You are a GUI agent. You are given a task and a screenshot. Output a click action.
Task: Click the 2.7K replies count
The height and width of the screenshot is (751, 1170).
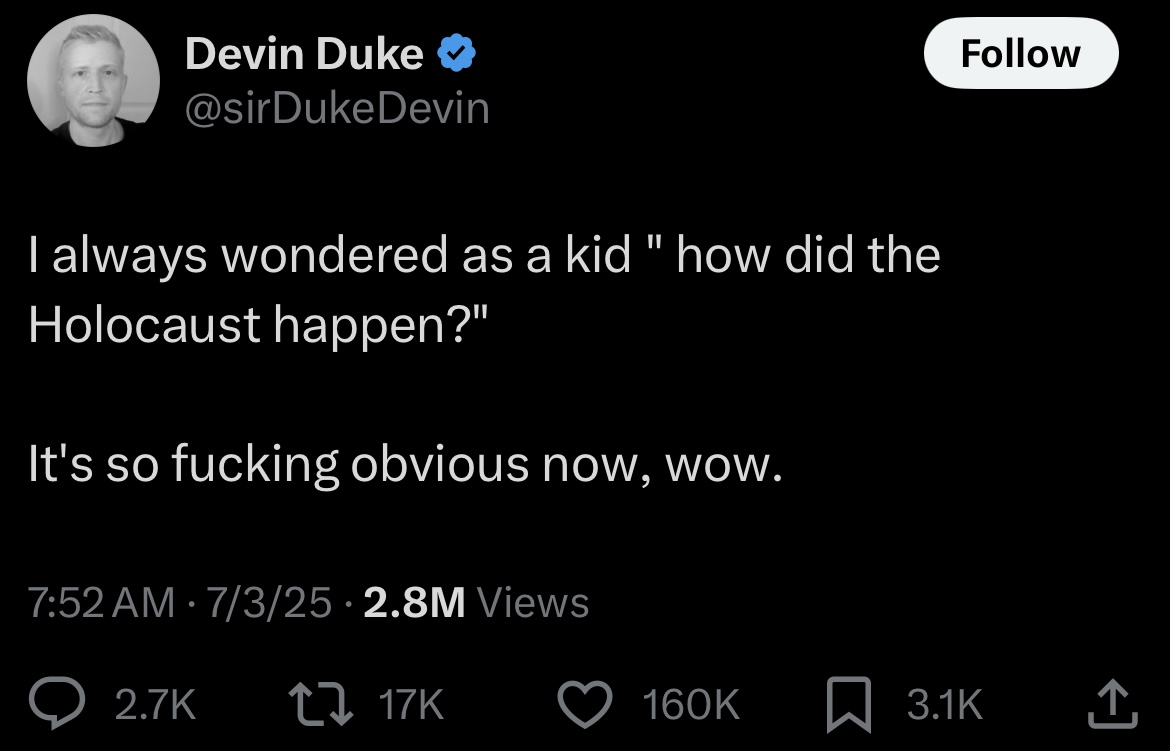tap(155, 705)
